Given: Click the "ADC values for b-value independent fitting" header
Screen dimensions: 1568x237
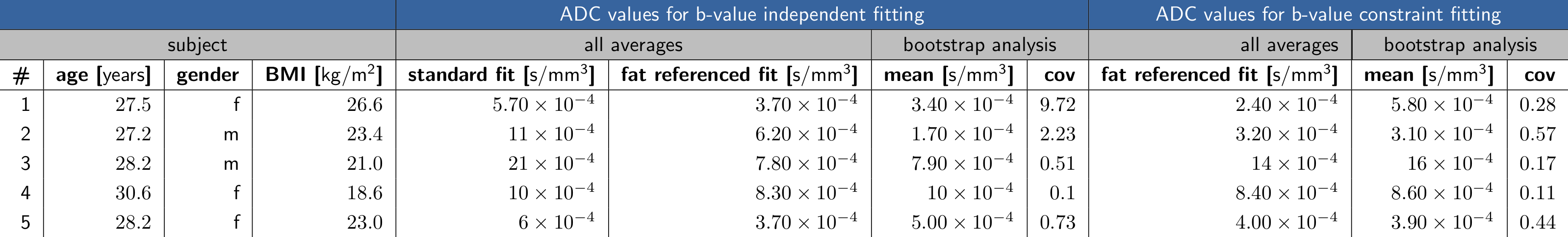Looking at the screenshot, I should (x=742, y=15).
